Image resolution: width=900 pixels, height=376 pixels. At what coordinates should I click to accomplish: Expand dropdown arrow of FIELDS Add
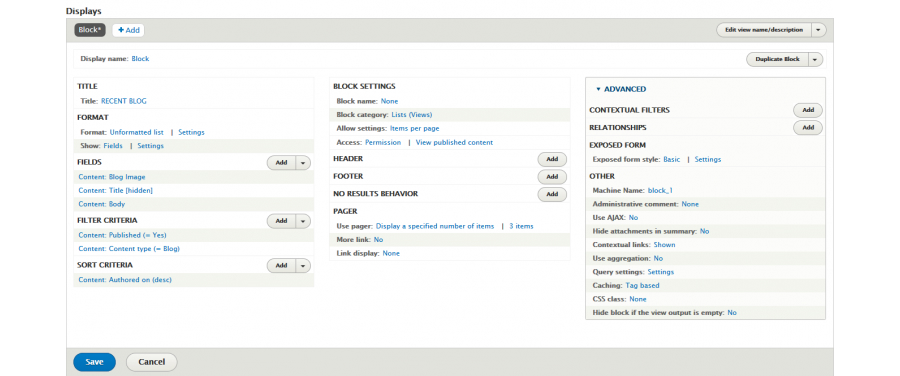click(x=303, y=163)
